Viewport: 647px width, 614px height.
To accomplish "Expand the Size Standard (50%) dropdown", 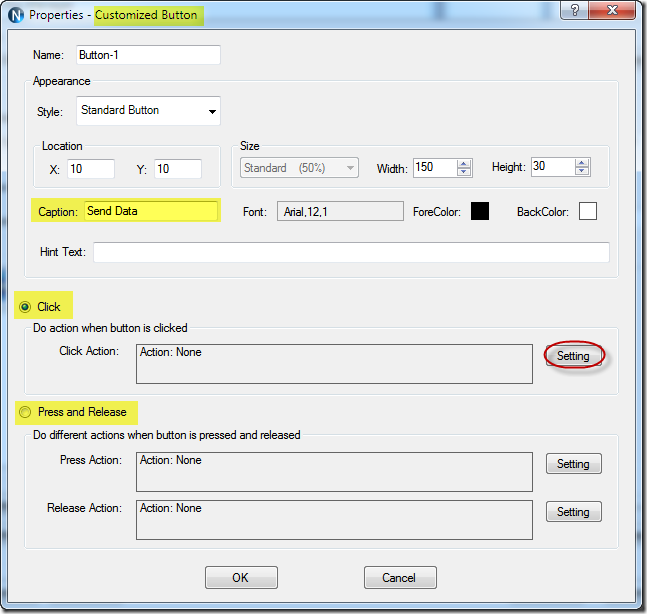I will click(299, 168).
